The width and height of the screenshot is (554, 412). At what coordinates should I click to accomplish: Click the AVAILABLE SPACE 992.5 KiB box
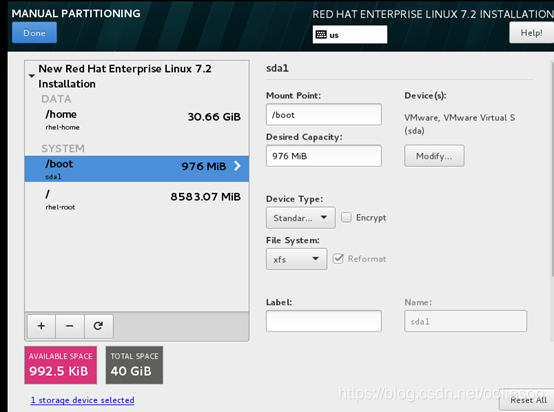pyautogui.click(x=60, y=365)
